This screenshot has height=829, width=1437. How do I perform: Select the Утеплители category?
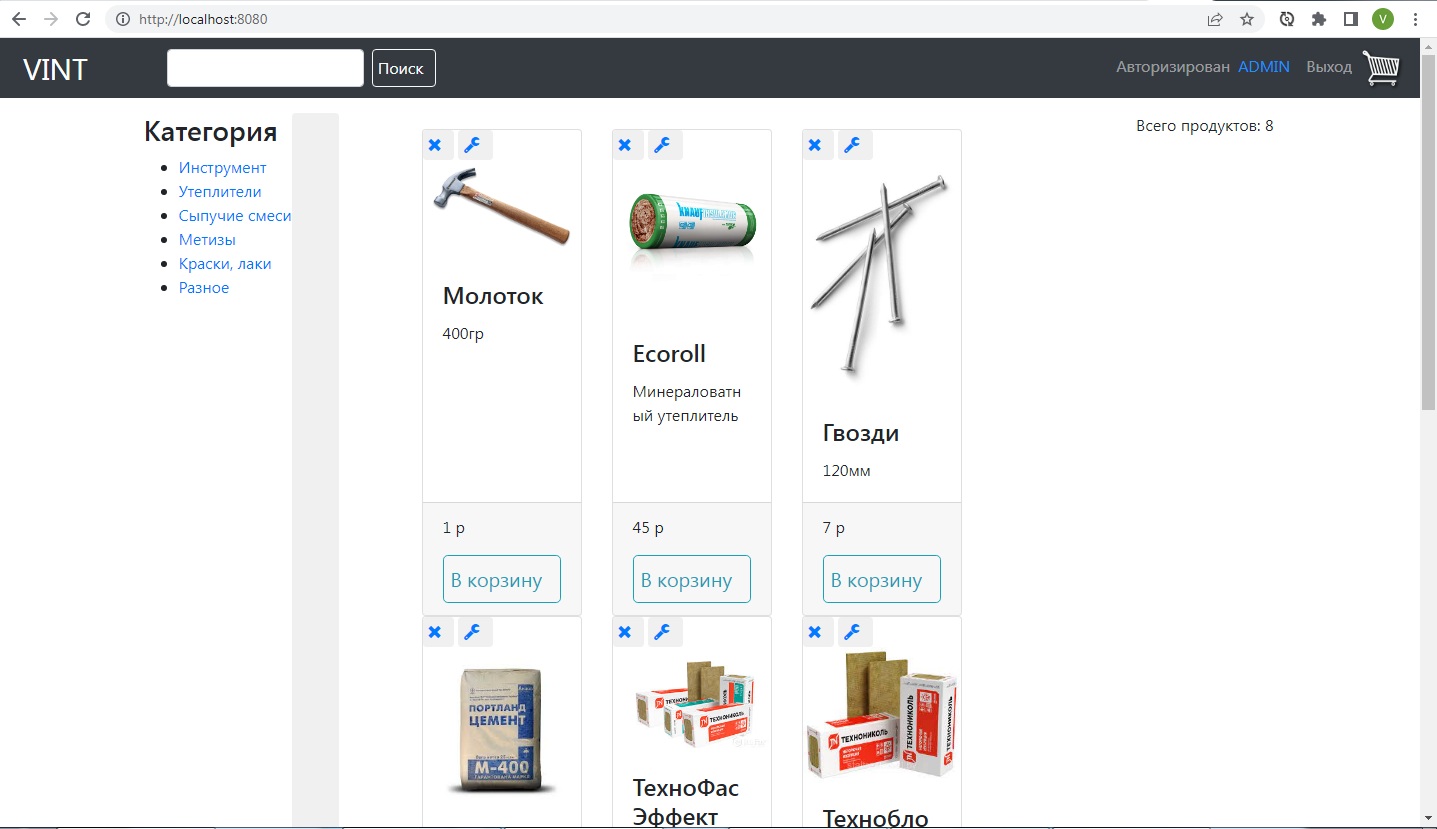click(220, 192)
